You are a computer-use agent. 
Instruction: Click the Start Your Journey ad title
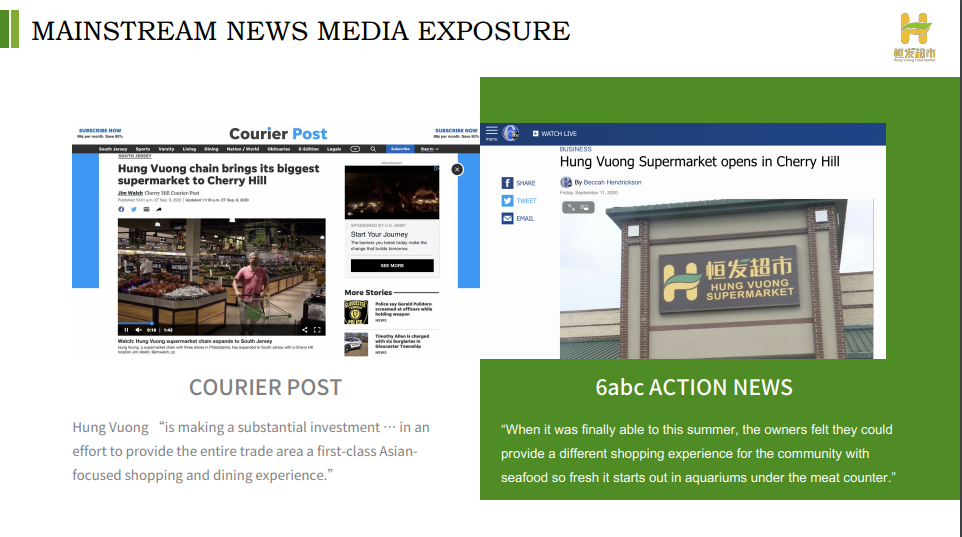(x=379, y=234)
